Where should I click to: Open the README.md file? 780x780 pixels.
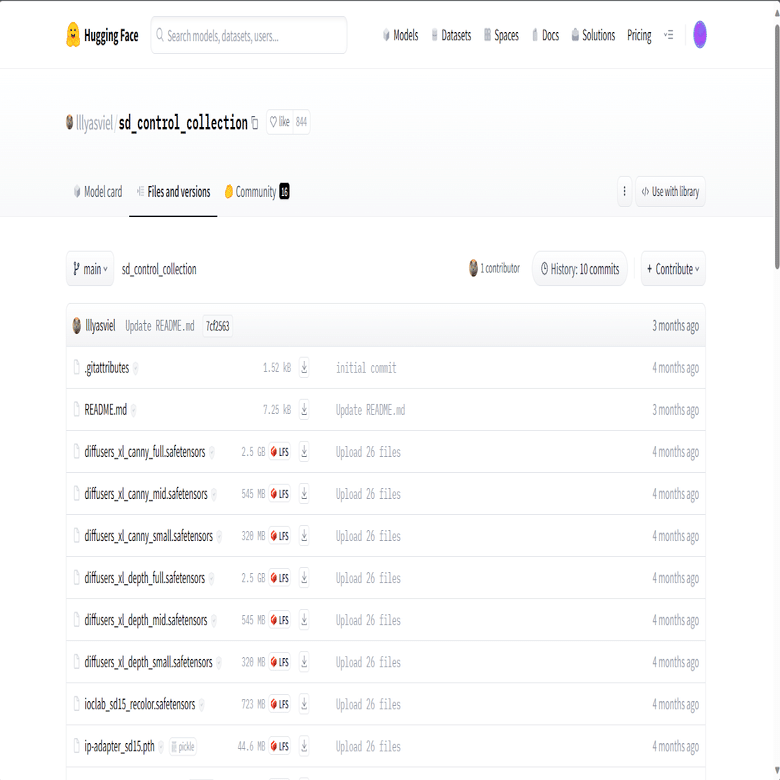coord(105,410)
